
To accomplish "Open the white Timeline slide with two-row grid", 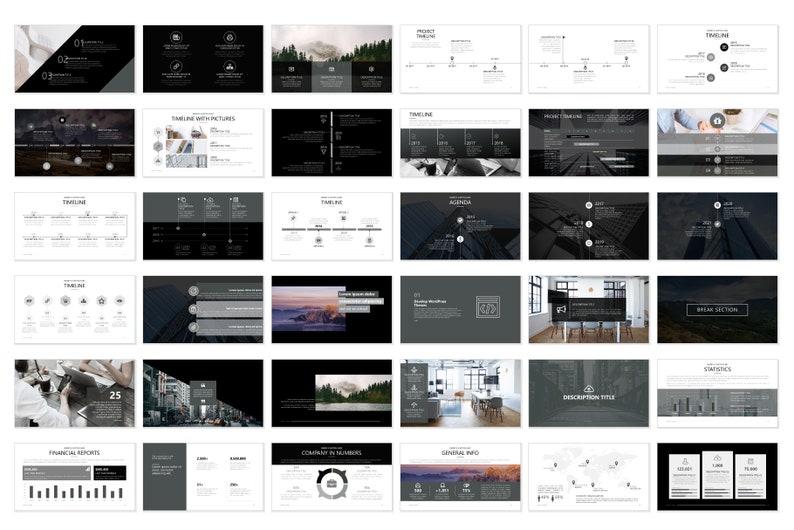I will pos(75,226).
